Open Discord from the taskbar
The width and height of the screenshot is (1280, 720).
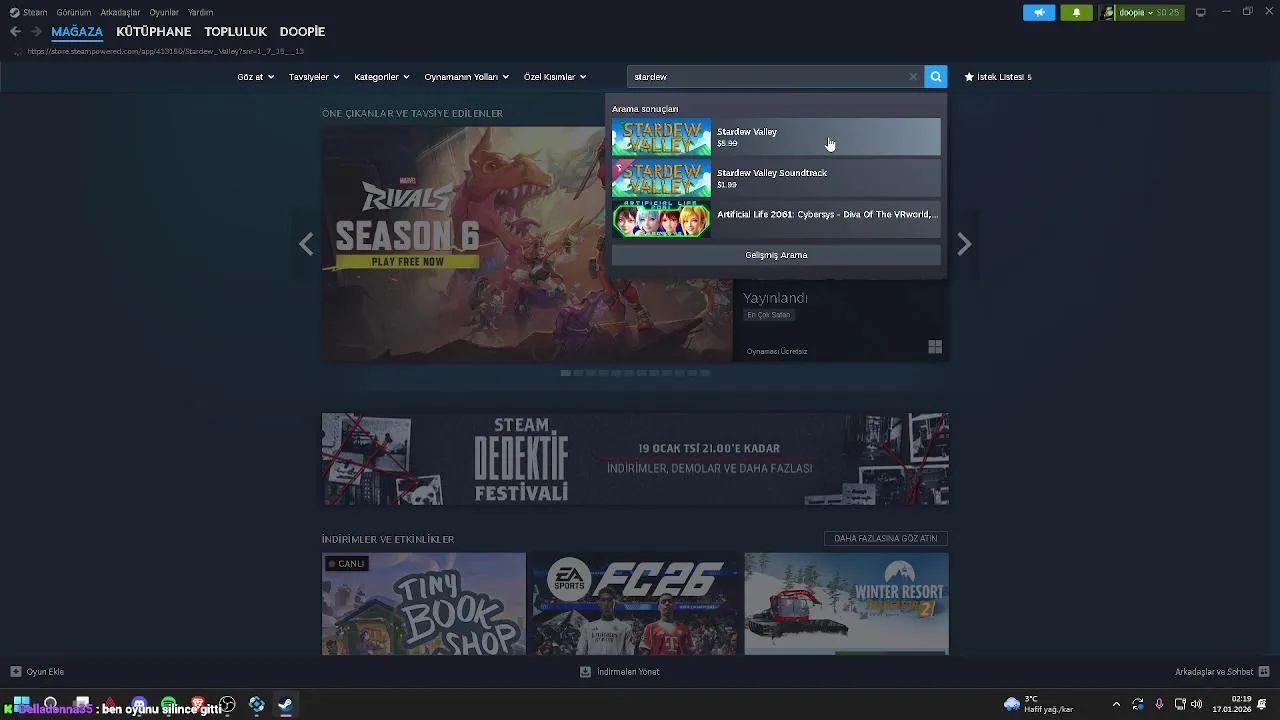pos(139,705)
